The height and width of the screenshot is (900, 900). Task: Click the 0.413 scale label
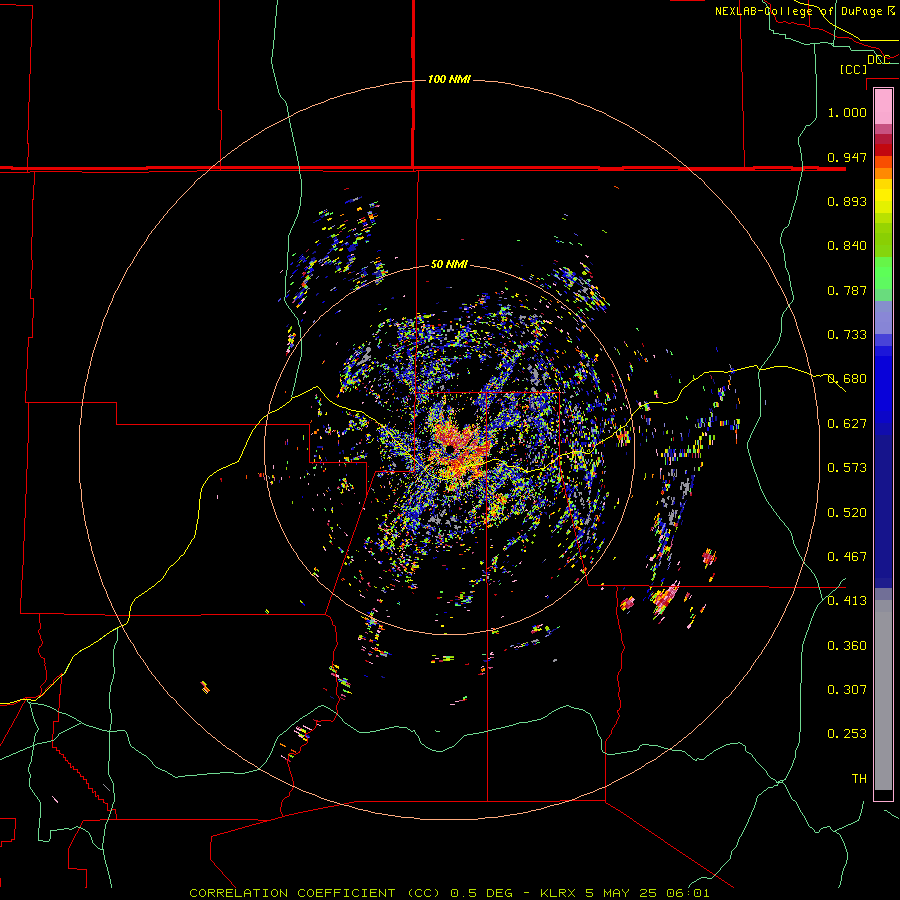tap(847, 601)
